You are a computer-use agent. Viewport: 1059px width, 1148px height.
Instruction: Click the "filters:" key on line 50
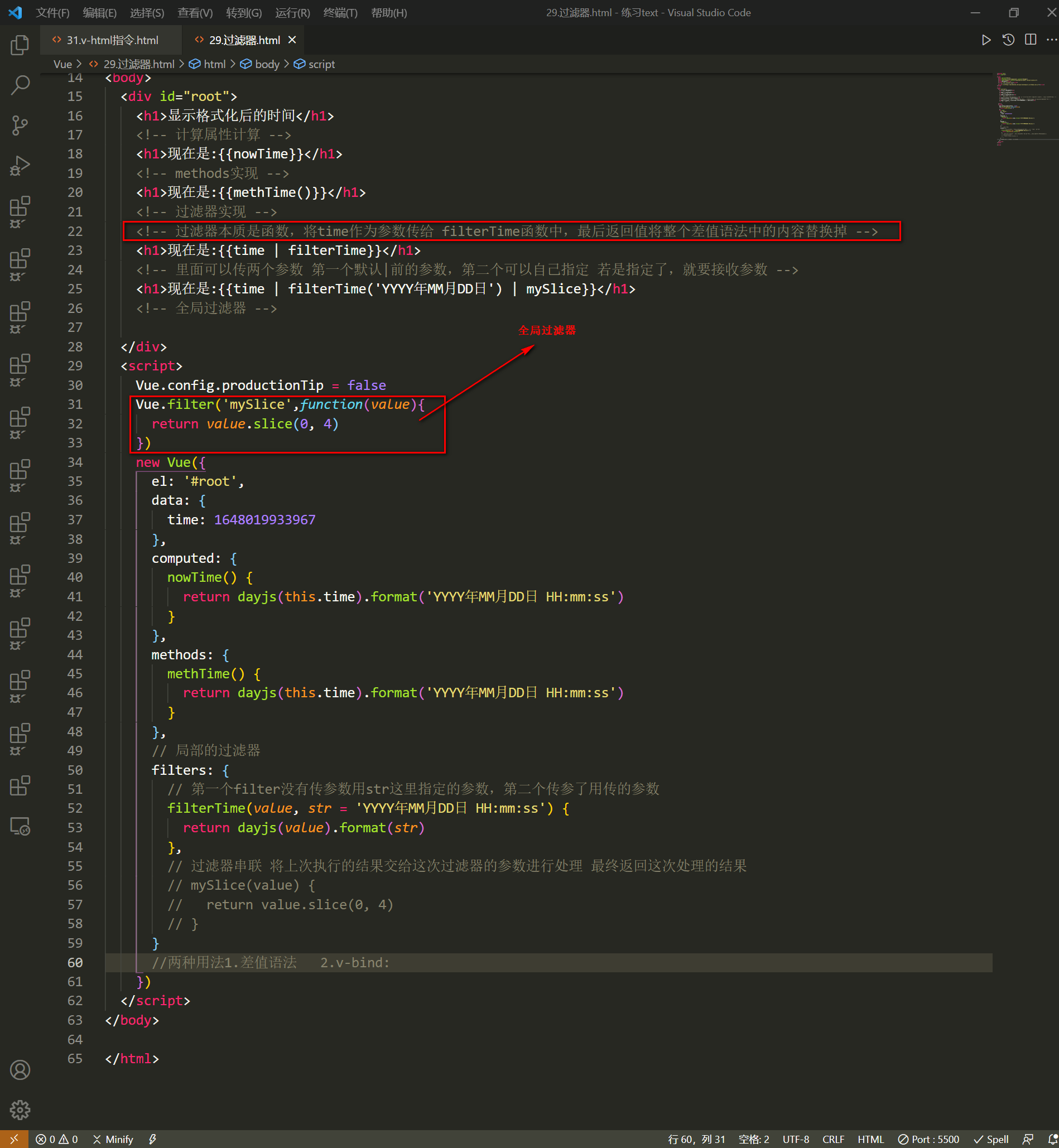pyautogui.click(x=182, y=770)
